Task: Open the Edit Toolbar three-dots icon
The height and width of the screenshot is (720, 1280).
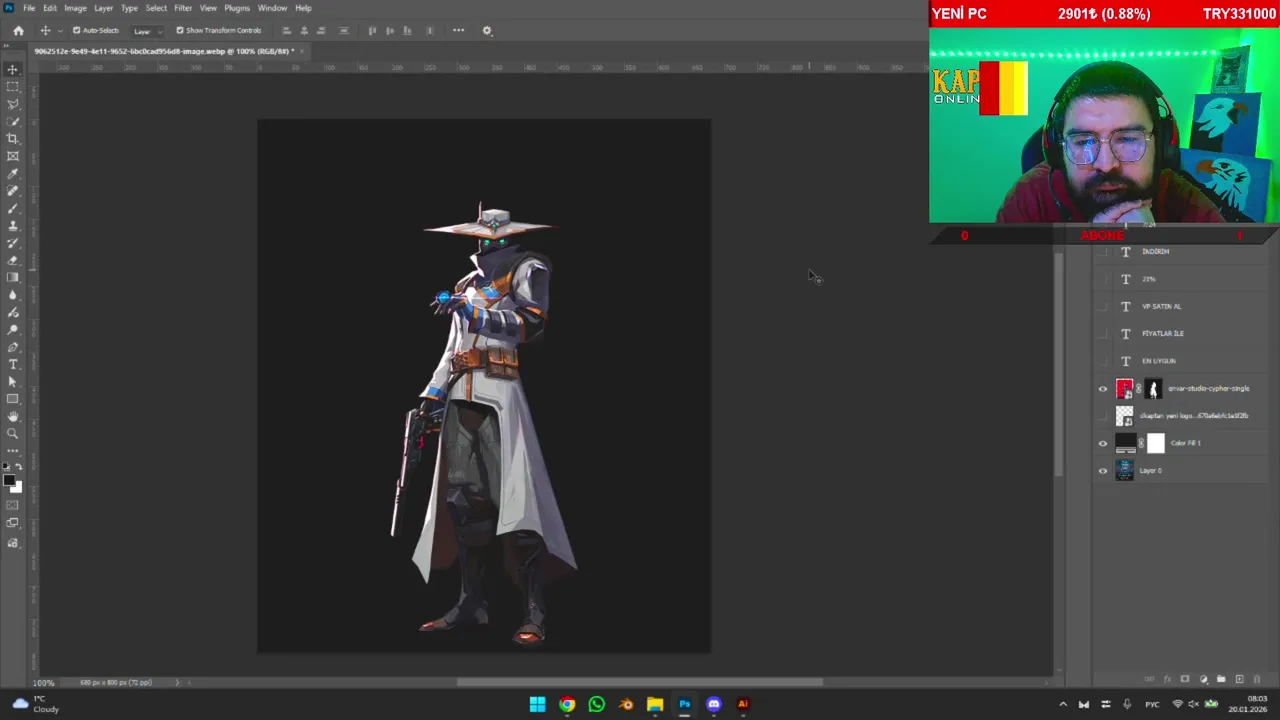Action: coord(13,451)
